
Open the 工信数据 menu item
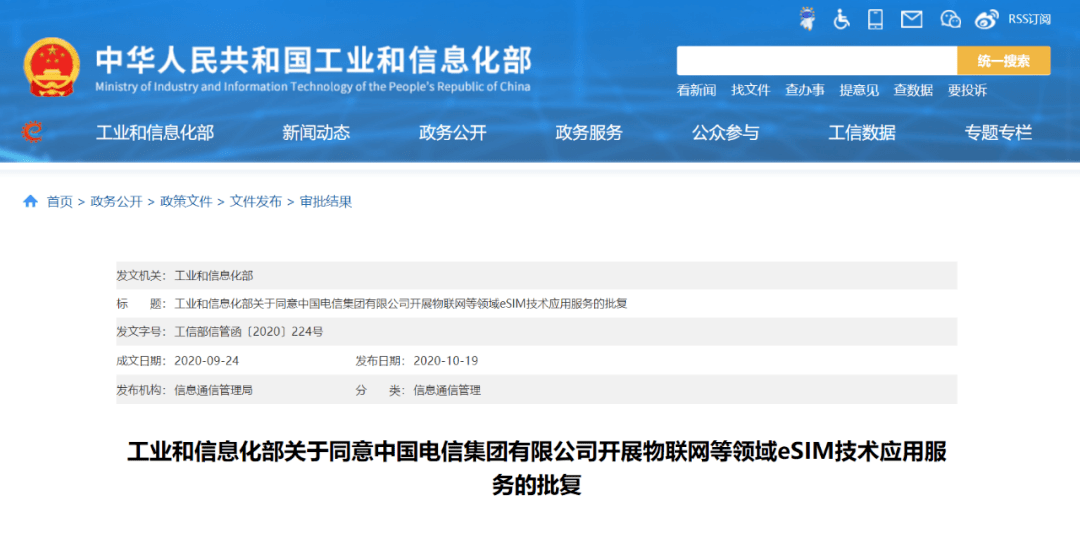pos(862,132)
